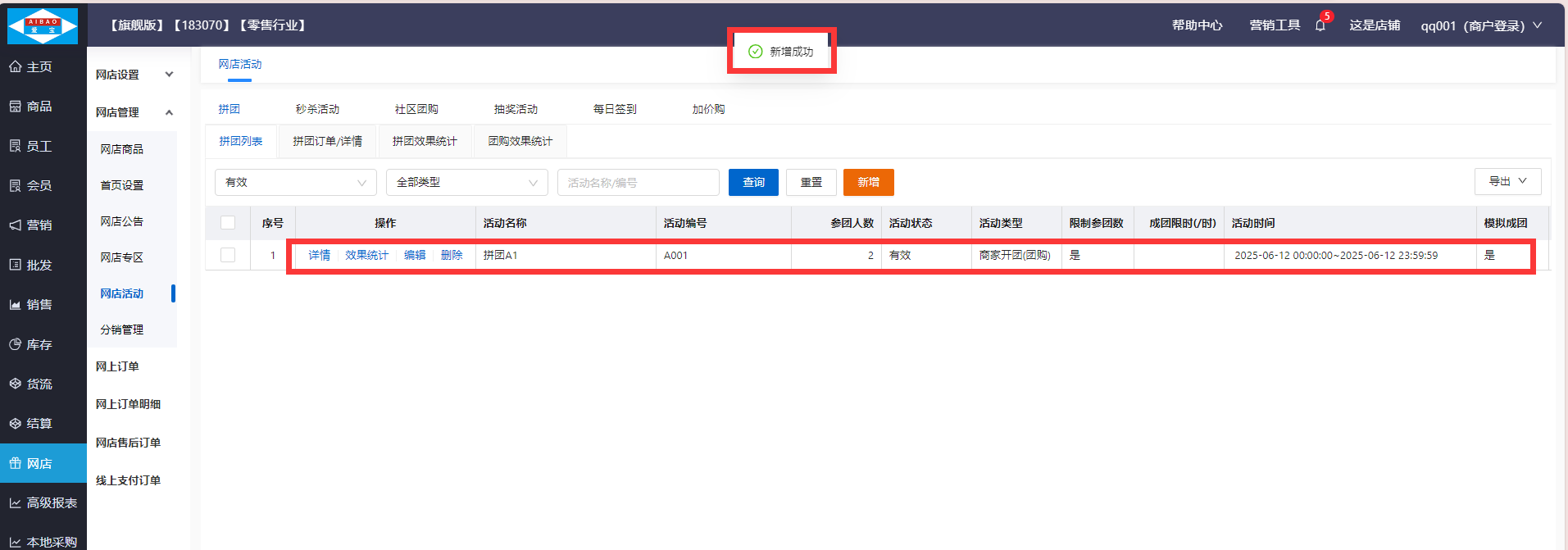Viewport: 1568px width, 550px height.
Task: Open the 商品 products sidebar icon
Action: pos(16,107)
